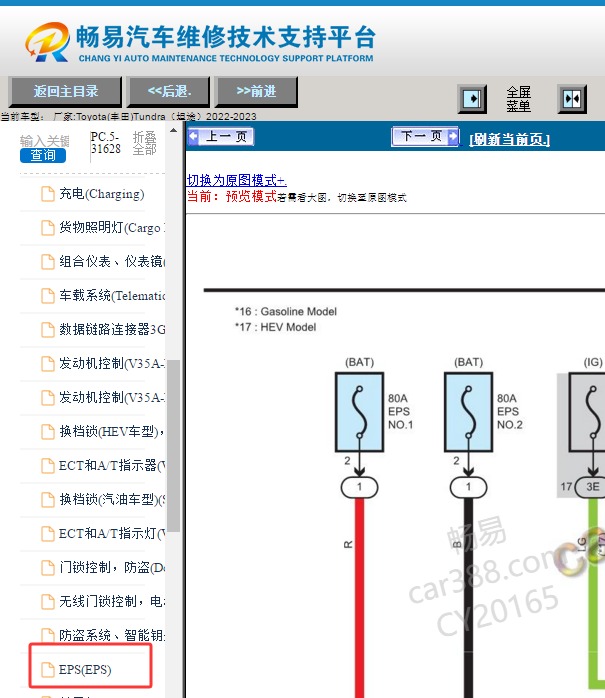
Task: Click 折叠全部 to collapse all items
Action: [145, 143]
